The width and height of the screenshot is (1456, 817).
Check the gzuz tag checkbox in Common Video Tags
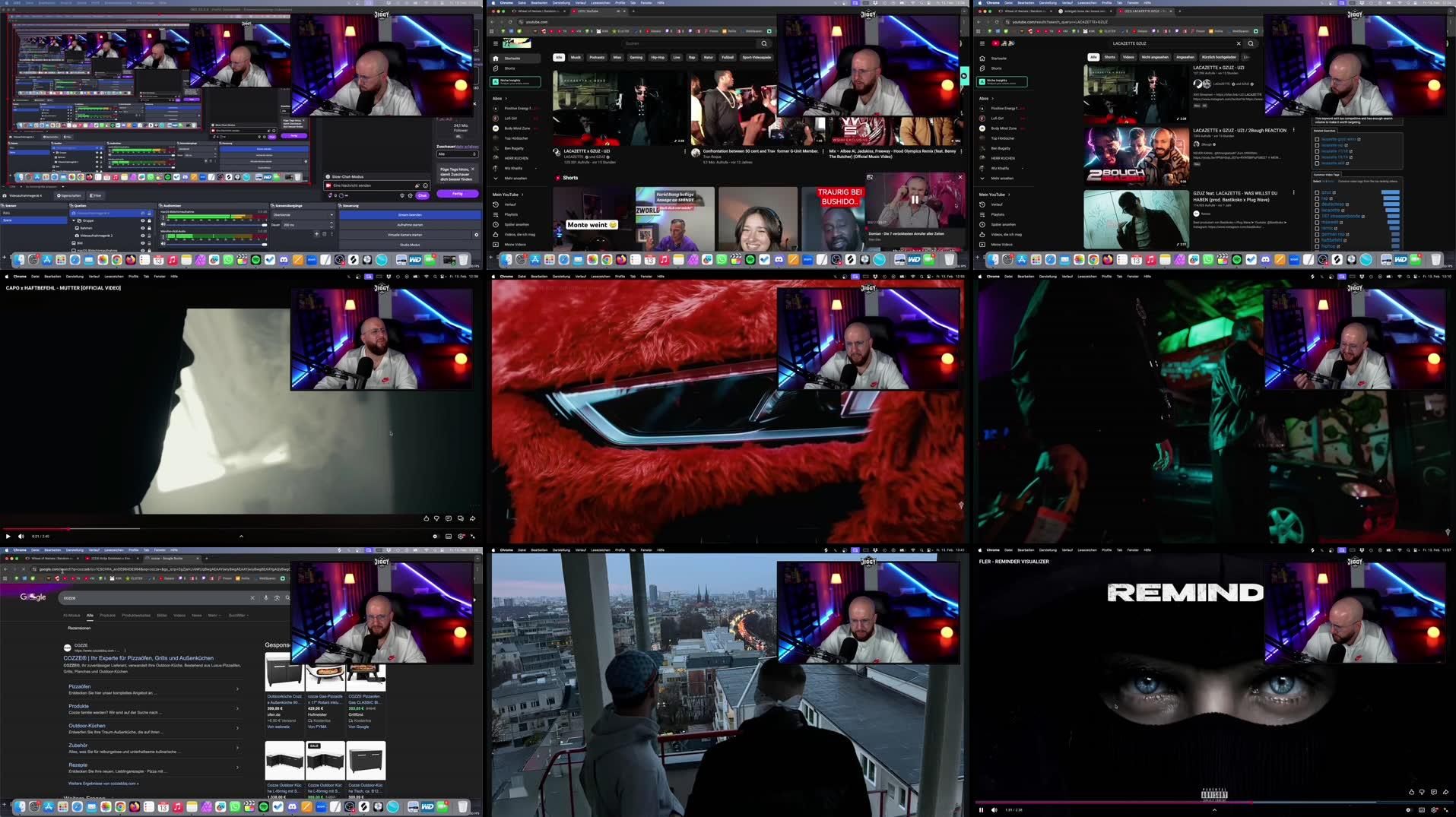(1317, 192)
